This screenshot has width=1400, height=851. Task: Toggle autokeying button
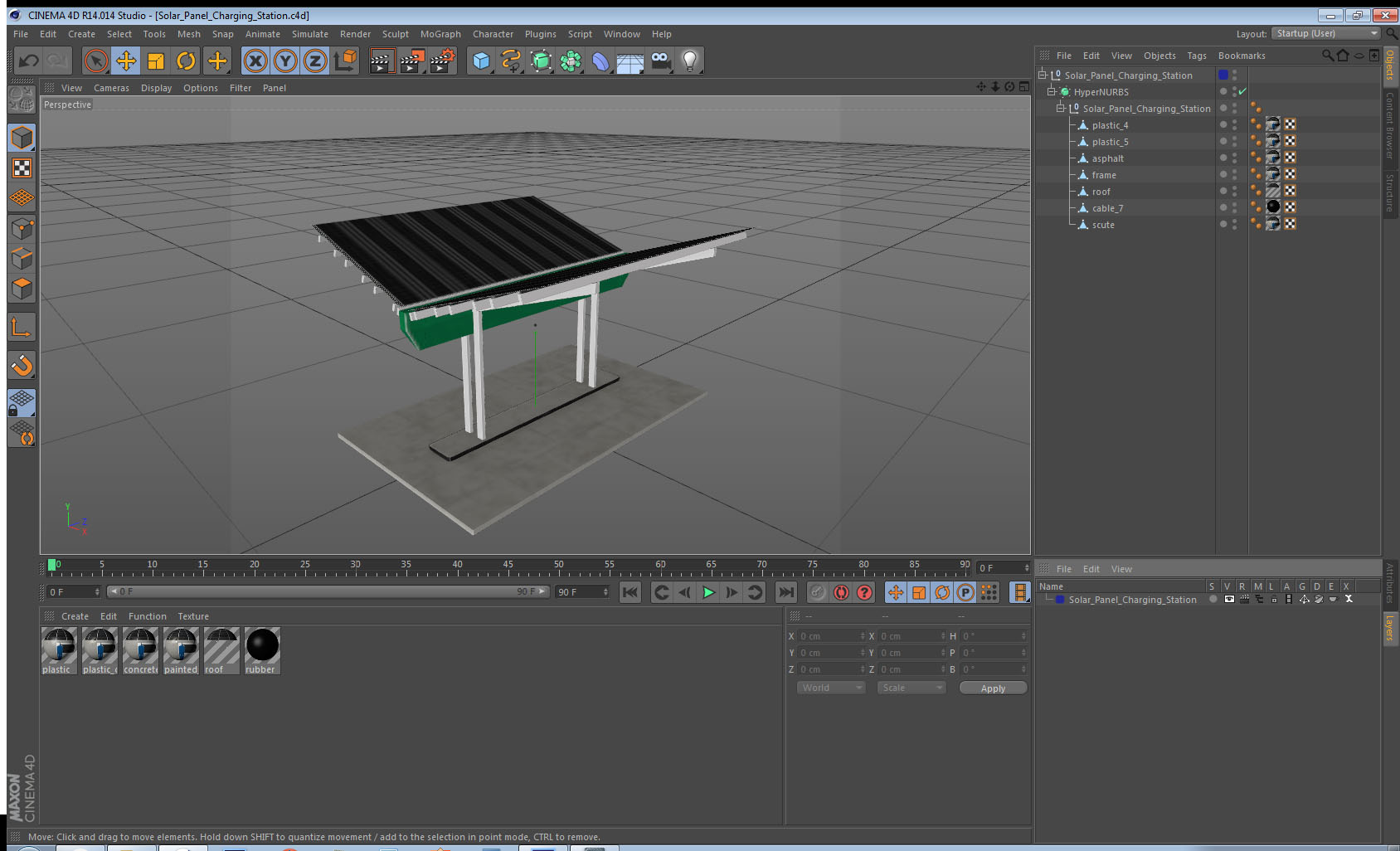(x=841, y=592)
